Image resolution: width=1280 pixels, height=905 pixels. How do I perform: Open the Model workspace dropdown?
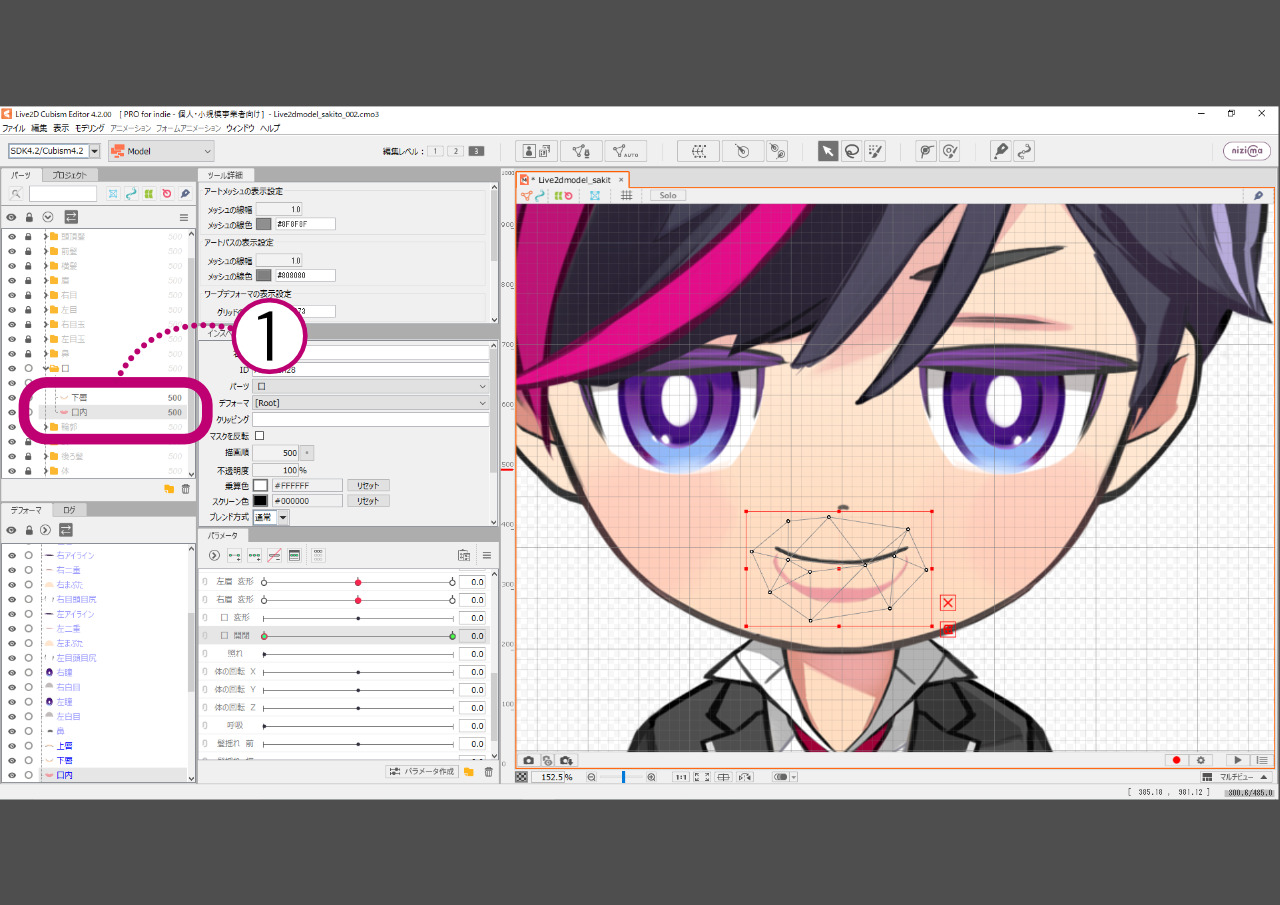(x=161, y=151)
